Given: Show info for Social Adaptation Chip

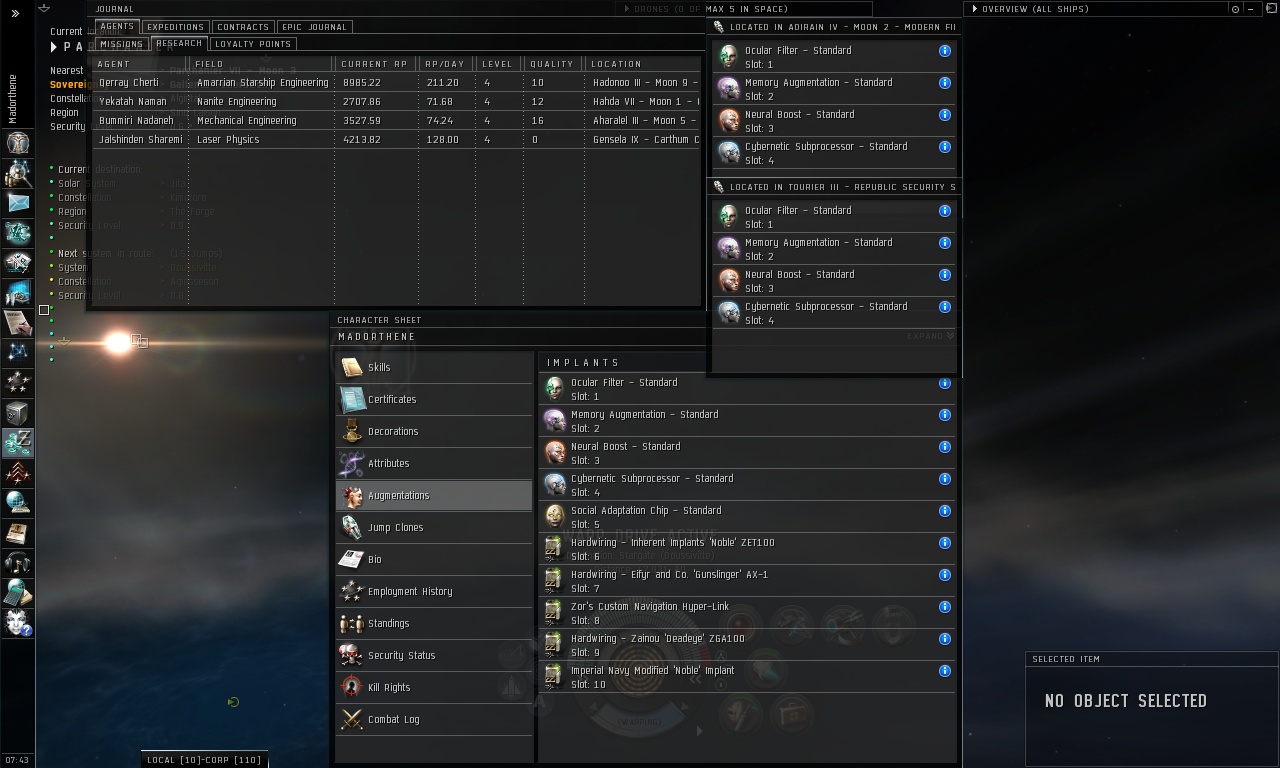Looking at the screenshot, I should pos(944,511).
